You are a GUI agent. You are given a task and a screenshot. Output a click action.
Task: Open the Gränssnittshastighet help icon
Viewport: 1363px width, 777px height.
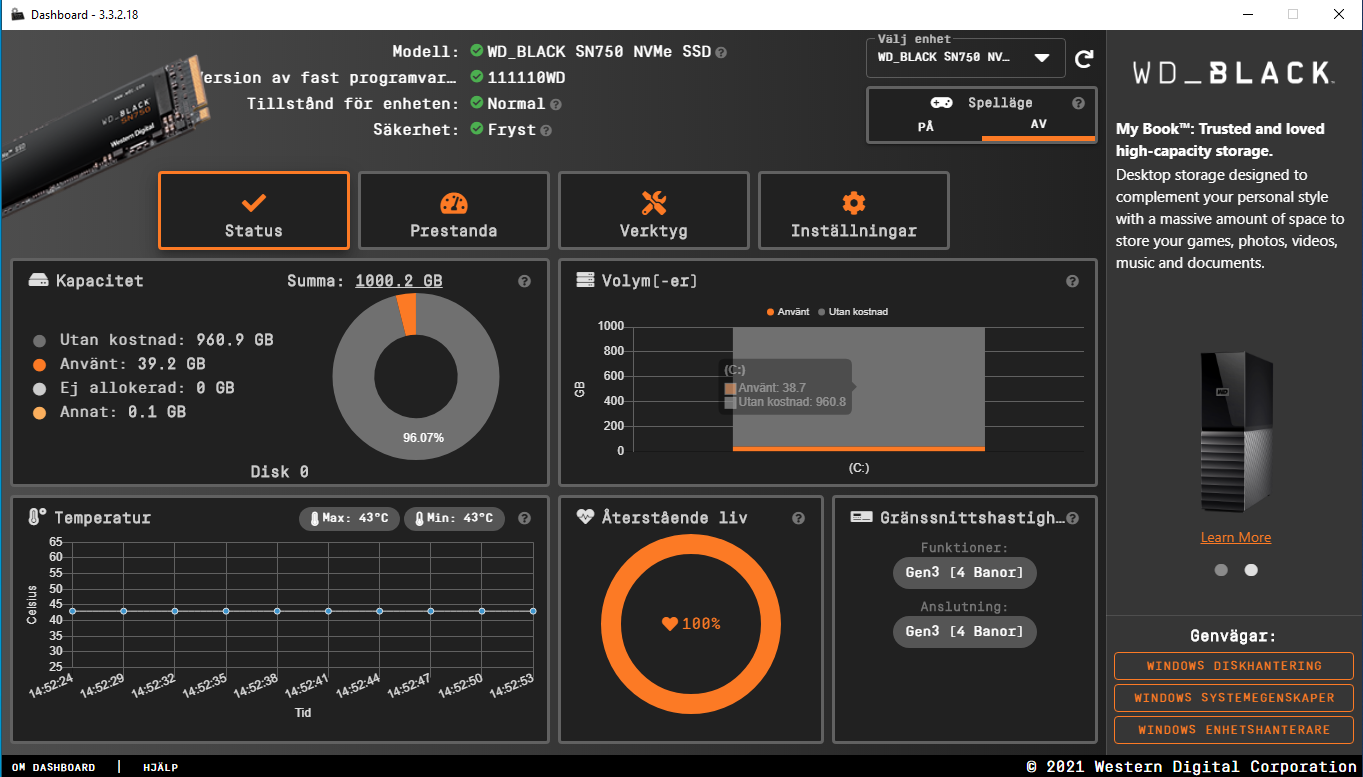(1072, 518)
